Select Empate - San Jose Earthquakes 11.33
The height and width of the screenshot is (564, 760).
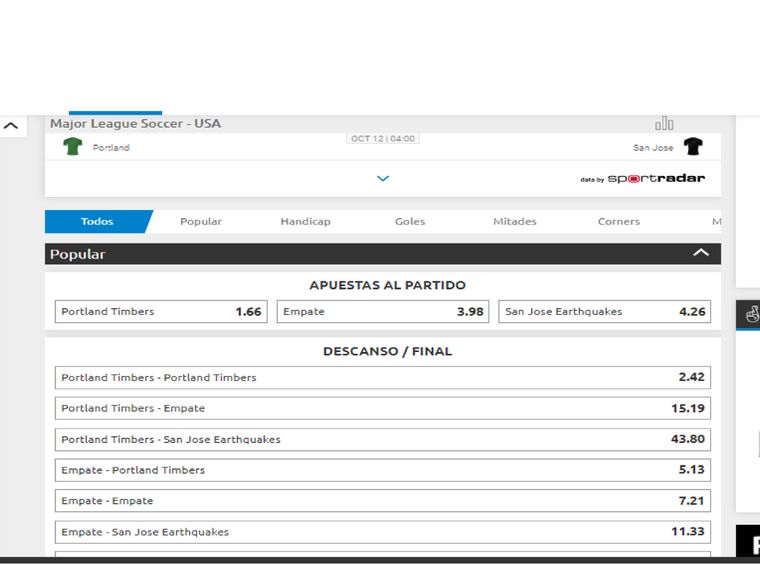383,532
